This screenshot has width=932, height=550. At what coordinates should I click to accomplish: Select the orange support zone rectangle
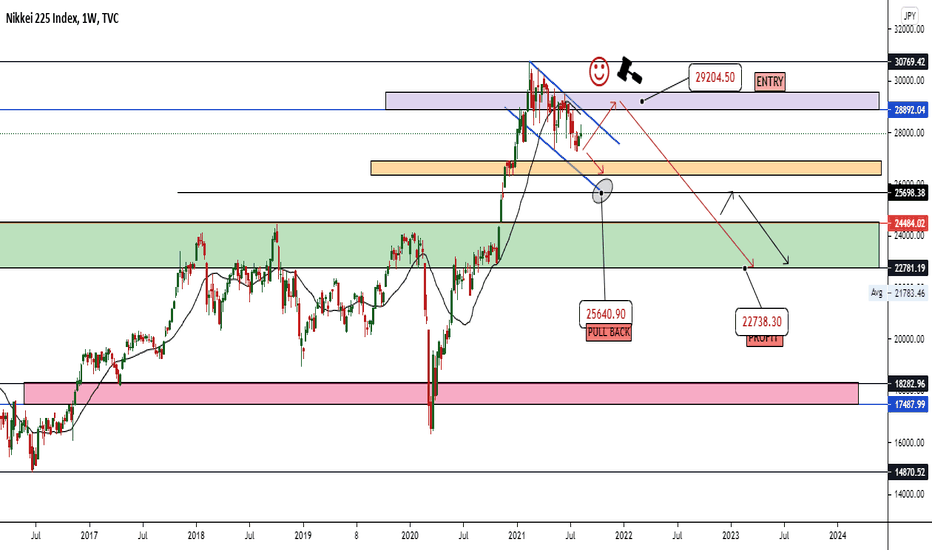pos(626,168)
